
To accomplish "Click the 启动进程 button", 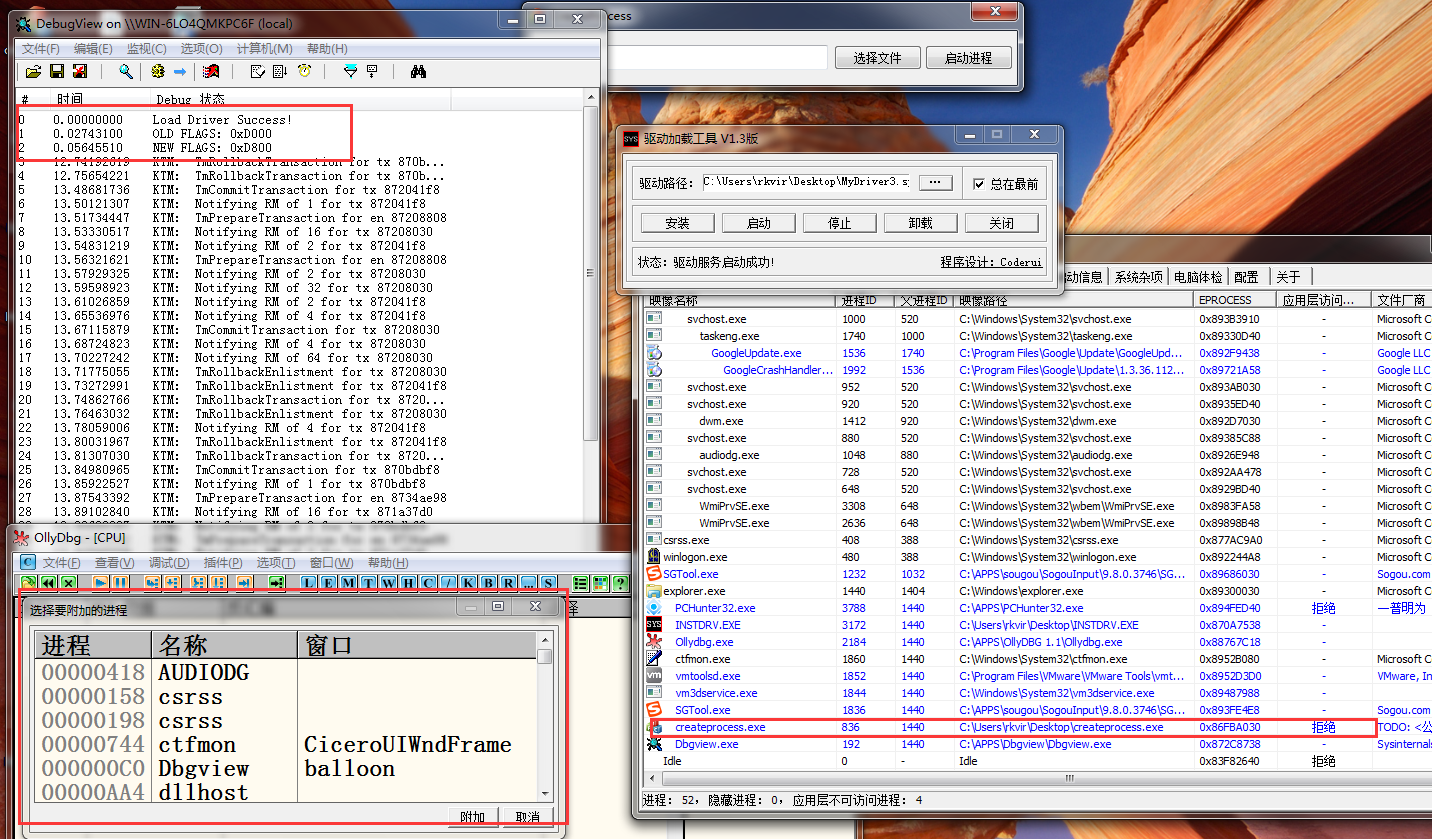I will (x=968, y=58).
